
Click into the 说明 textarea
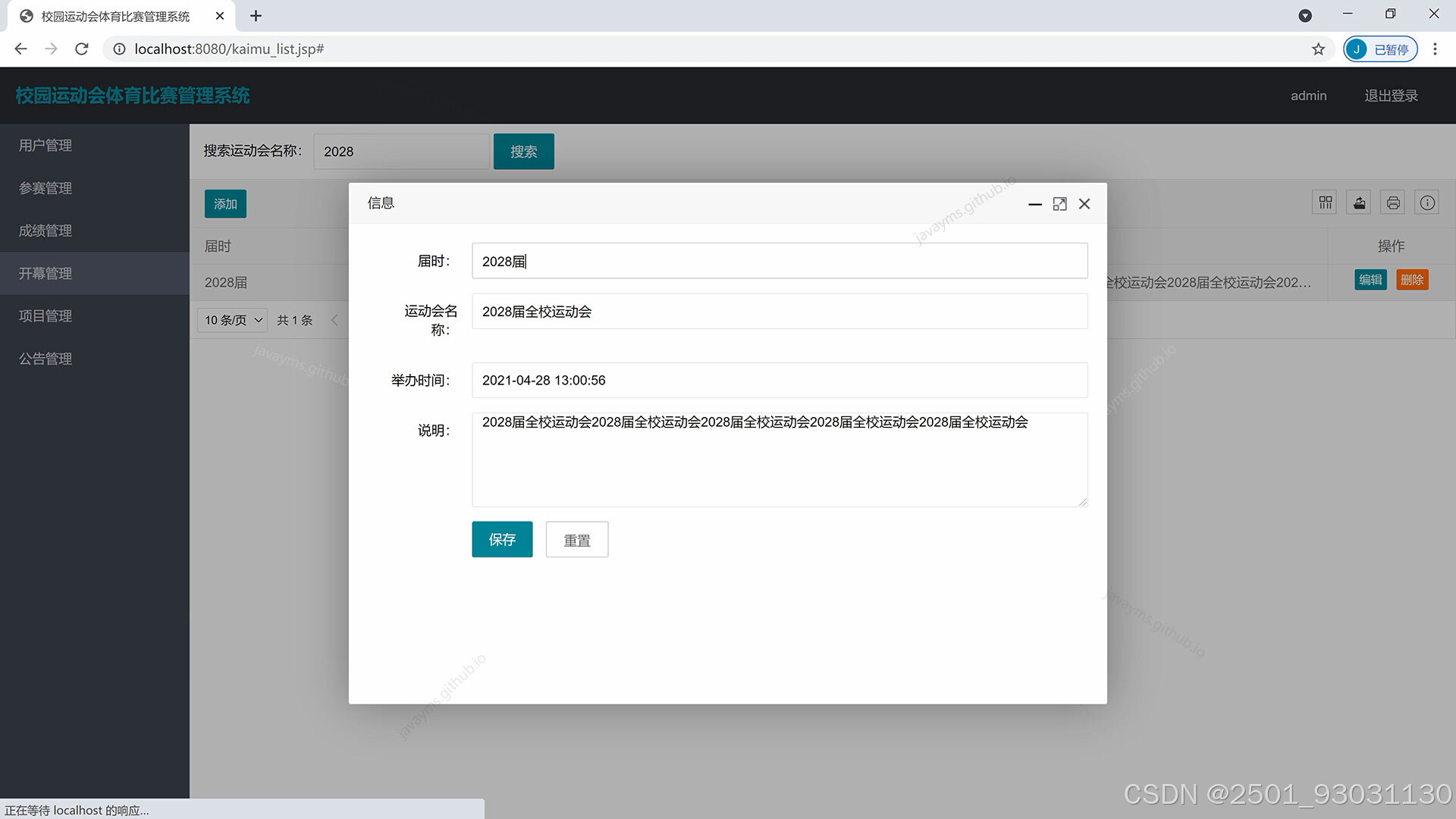(780, 460)
